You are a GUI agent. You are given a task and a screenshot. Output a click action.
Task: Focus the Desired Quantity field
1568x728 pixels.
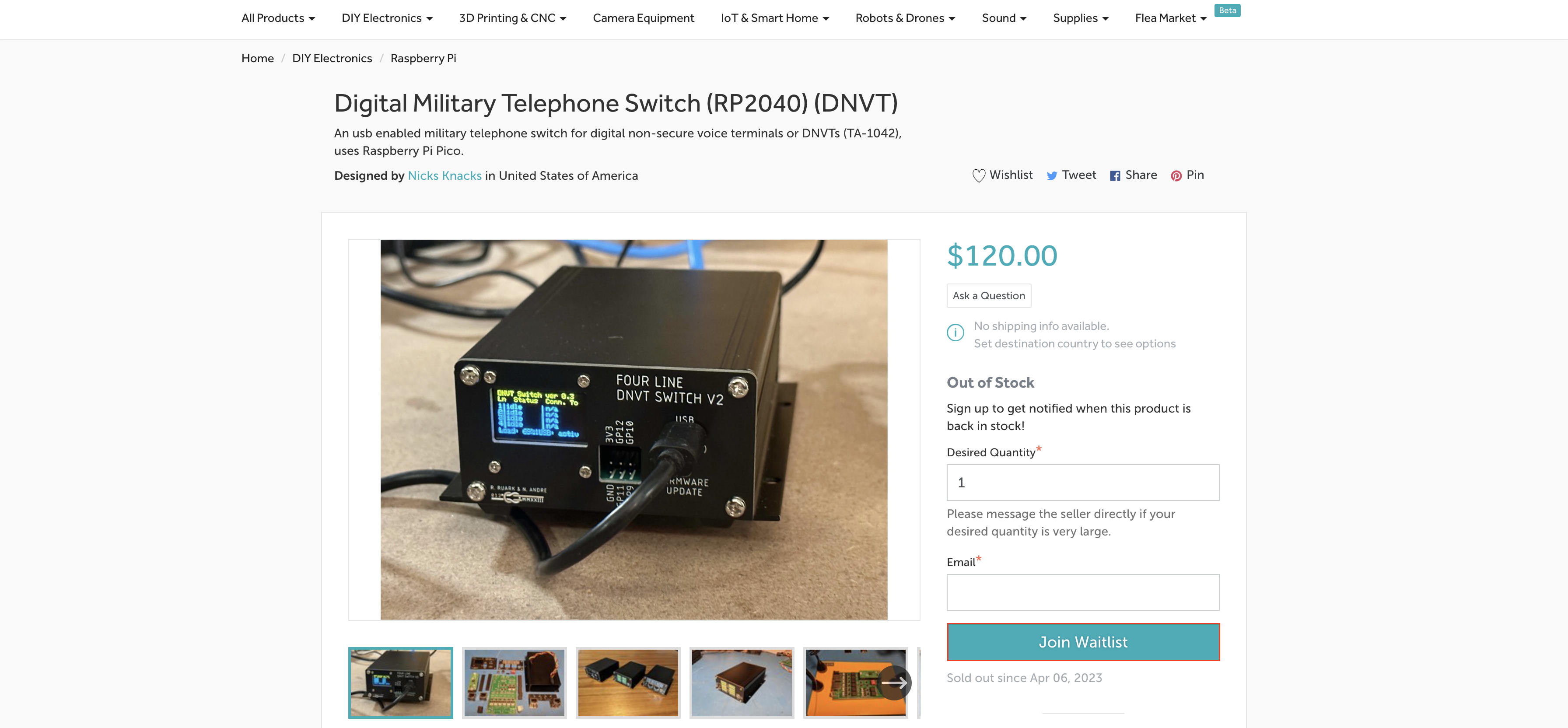pyautogui.click(x=1083, y=483)
